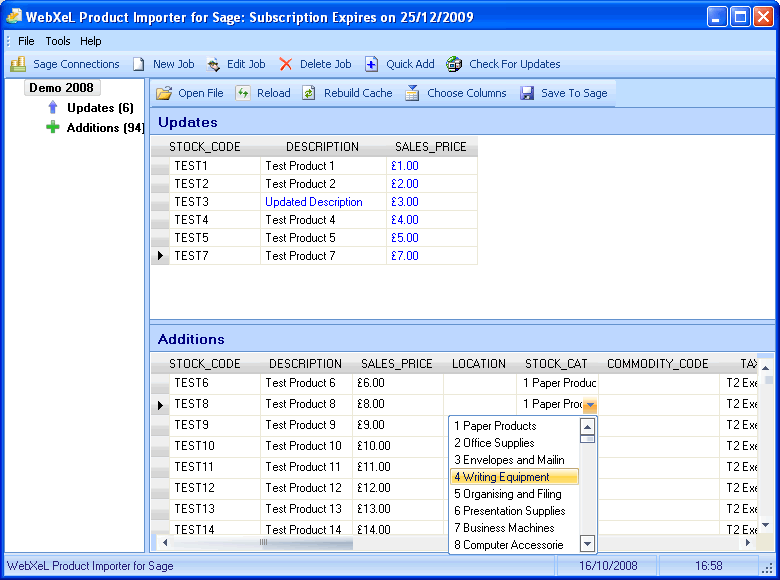
Task: Click Test Product 12 description cell
Action: (306, 488)
